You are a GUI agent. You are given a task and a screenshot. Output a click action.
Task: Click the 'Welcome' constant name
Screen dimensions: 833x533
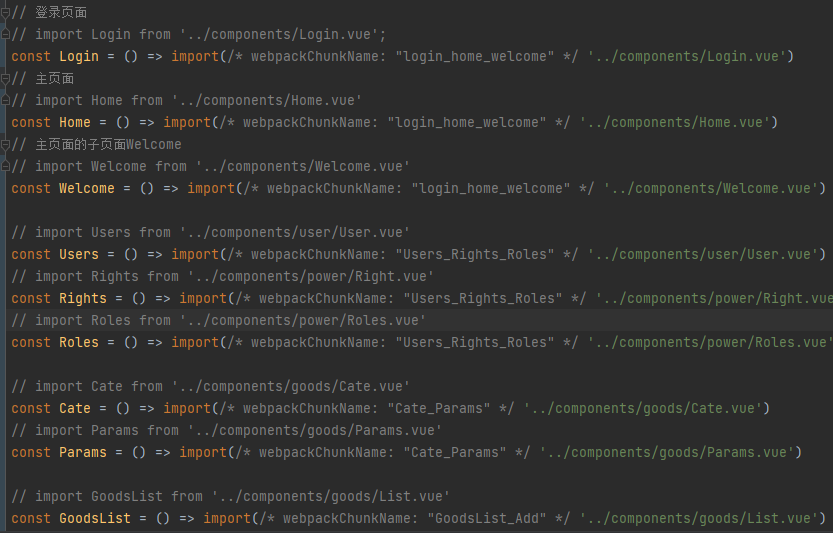pyautogui.click(x=87, y=188)
